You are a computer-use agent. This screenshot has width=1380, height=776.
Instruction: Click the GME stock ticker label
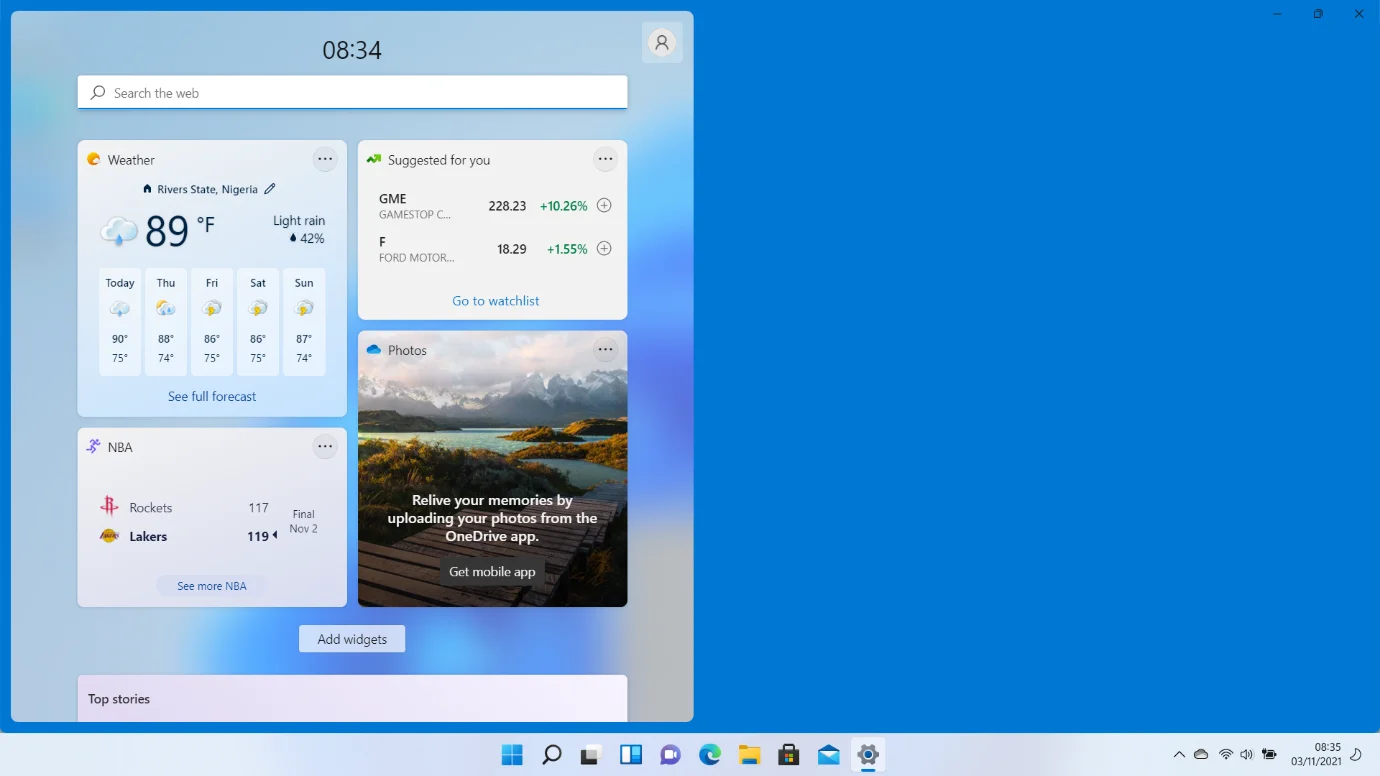[393, 198]
